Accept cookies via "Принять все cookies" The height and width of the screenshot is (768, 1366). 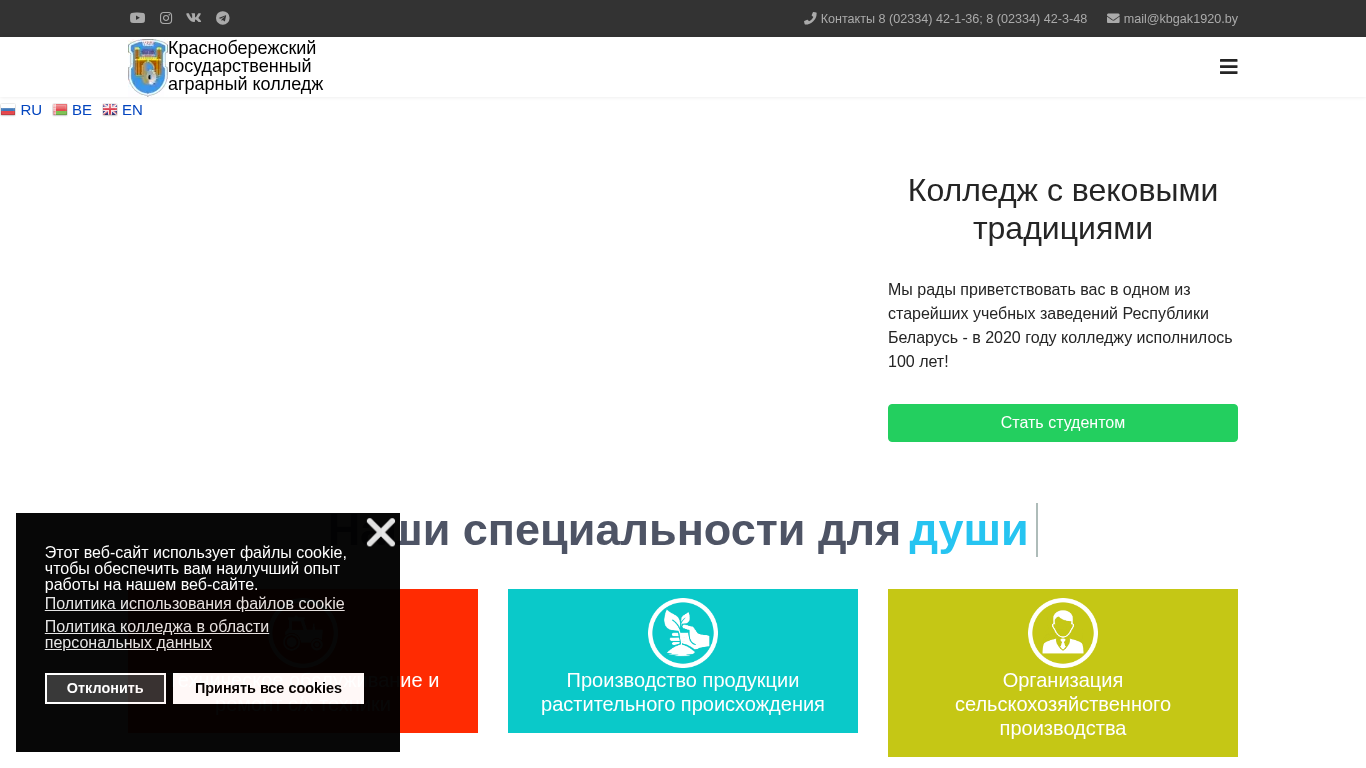(x=268, y=688)
